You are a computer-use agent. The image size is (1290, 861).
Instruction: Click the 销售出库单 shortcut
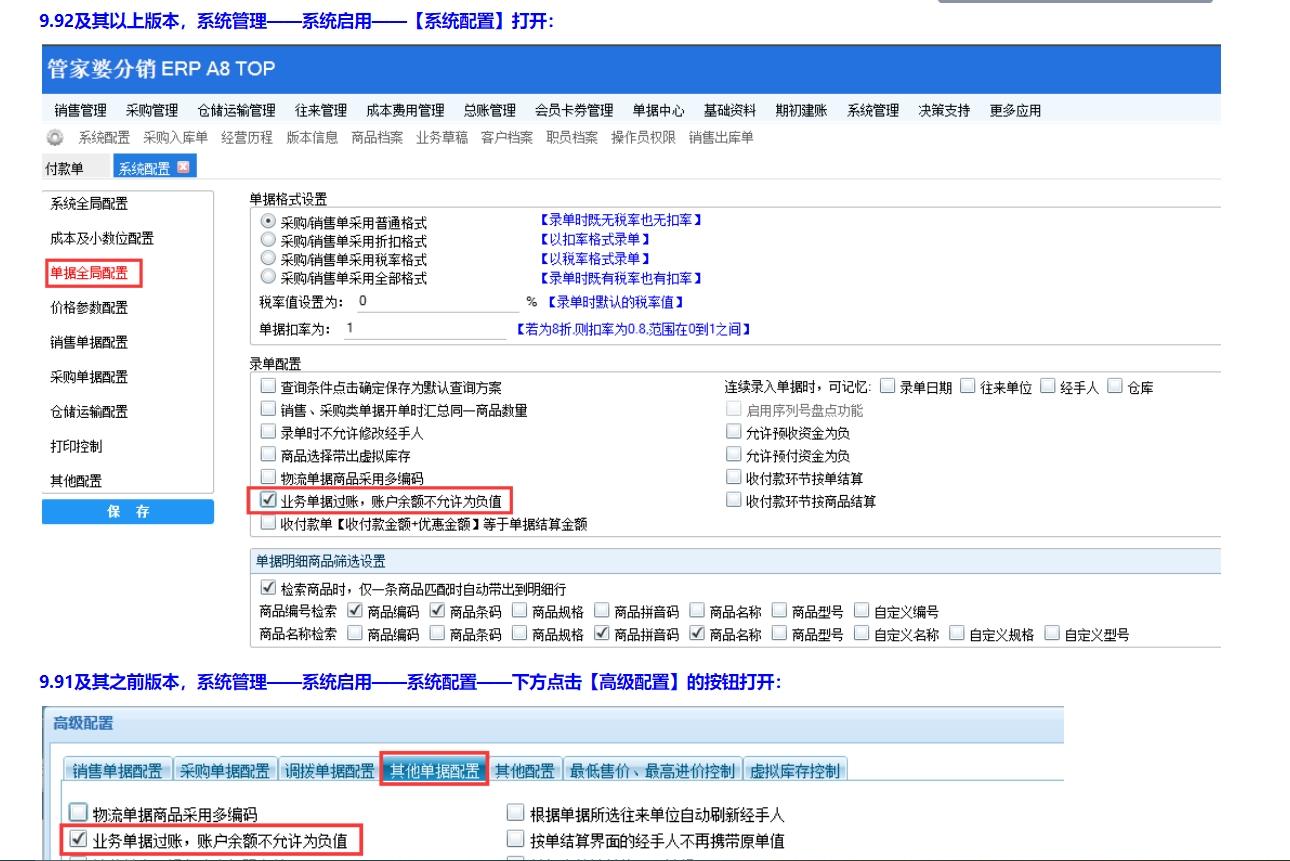click(x=721, y=138)
